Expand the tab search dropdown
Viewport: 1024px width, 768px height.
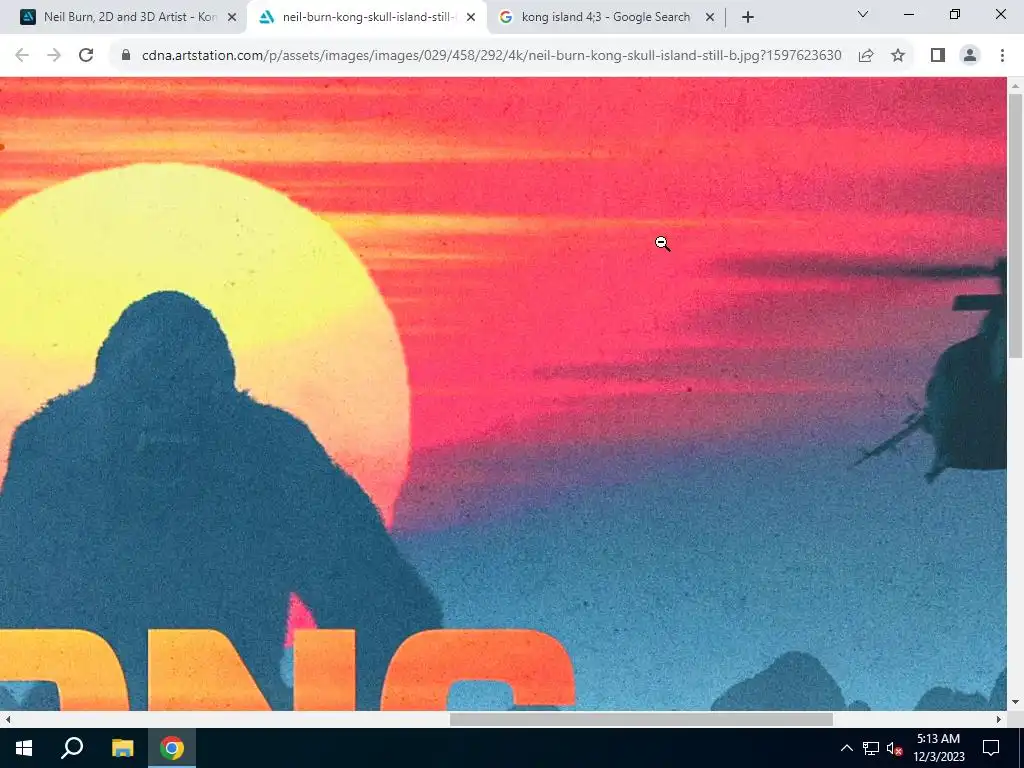[x=863, y=14]
